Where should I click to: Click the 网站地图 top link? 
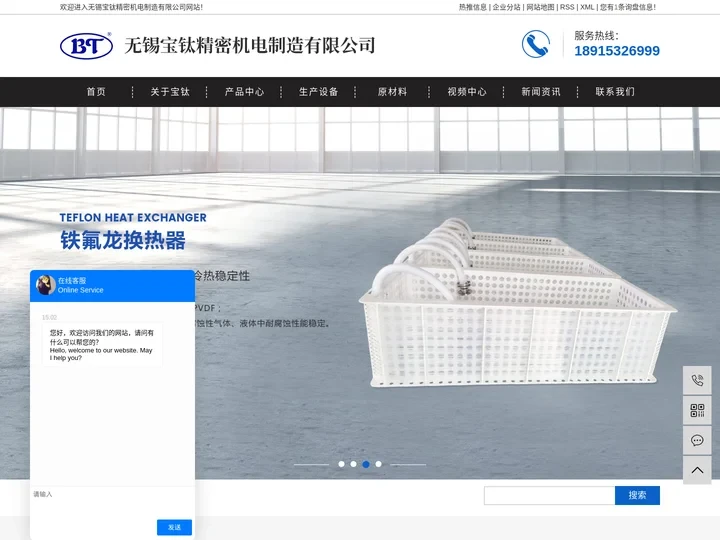[x=540, y=7]
